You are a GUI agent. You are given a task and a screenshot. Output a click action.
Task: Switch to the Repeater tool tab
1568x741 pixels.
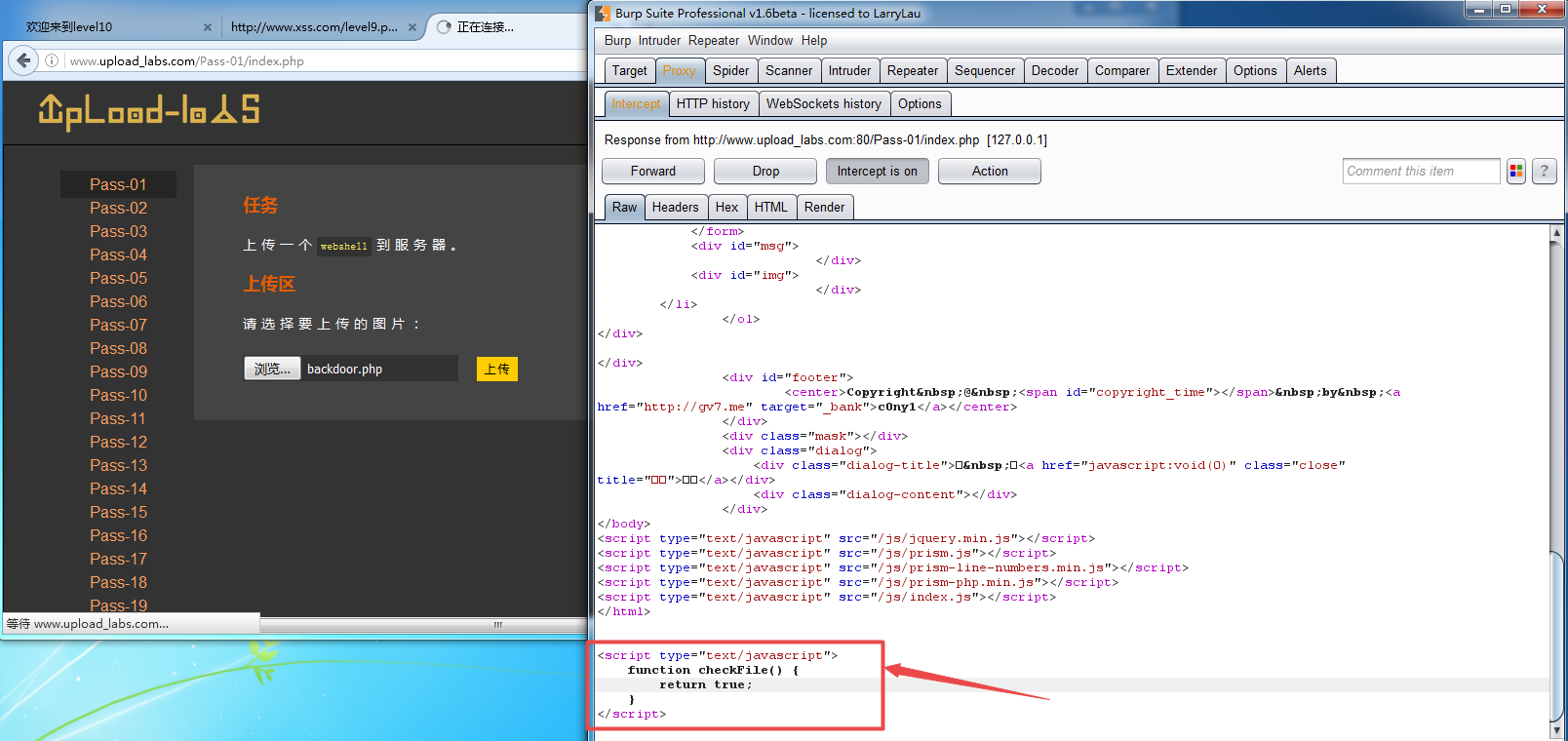[x=913, y=71]
